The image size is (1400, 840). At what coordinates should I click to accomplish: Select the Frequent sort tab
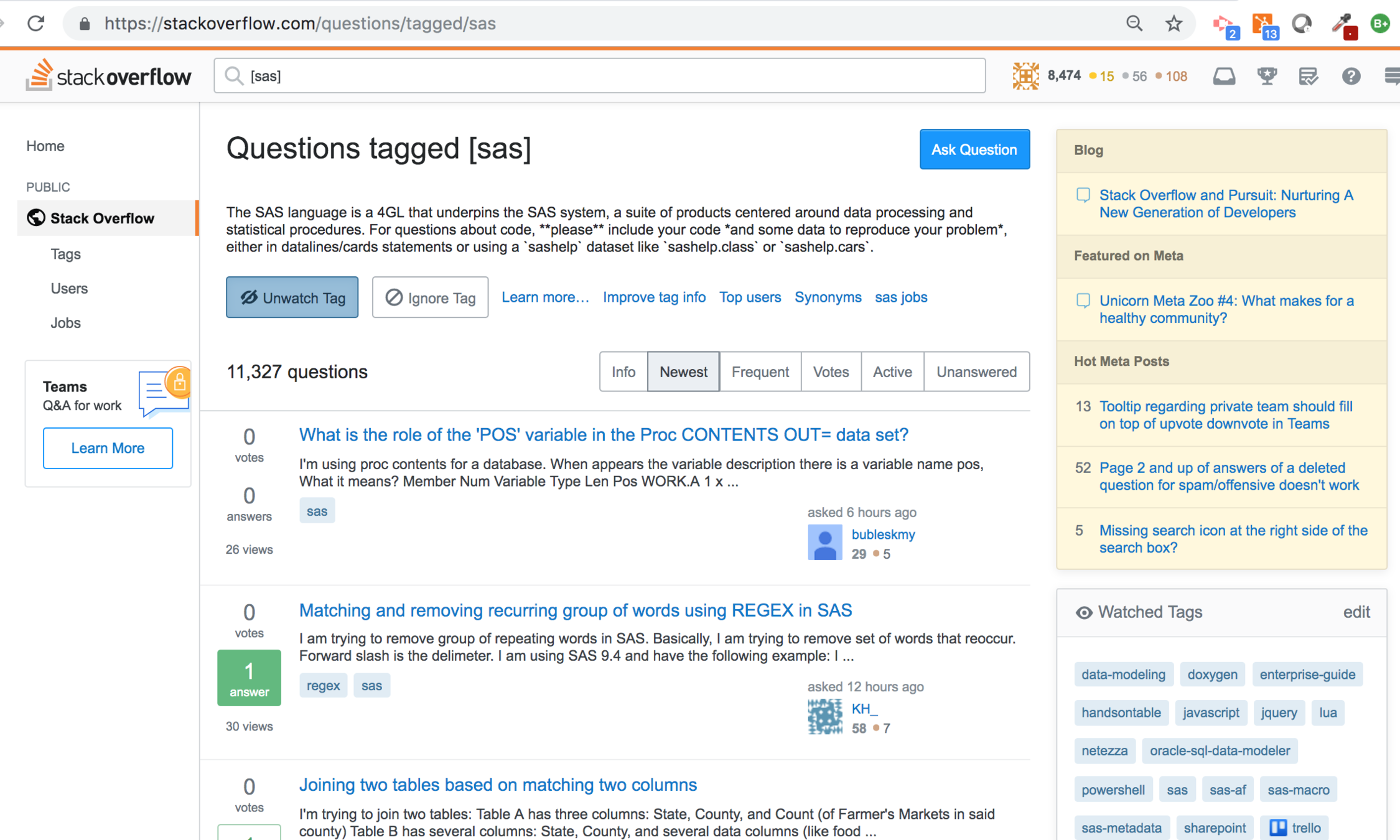[x=760, y=371]
